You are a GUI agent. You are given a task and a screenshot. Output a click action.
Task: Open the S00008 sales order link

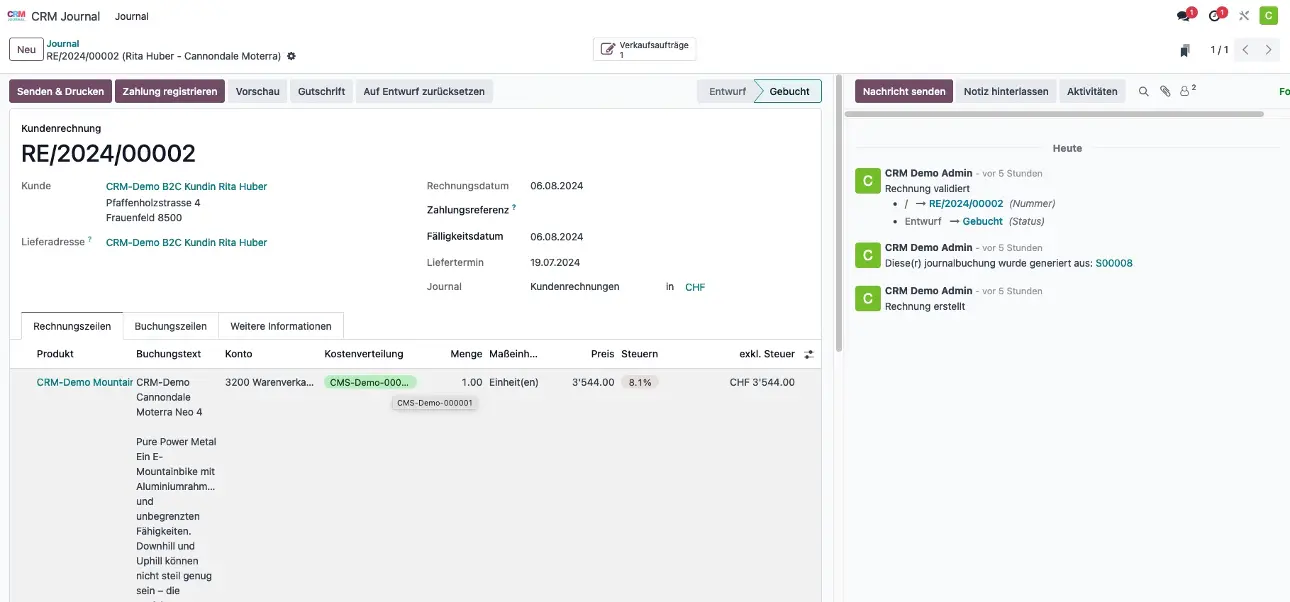[1113, 264]
